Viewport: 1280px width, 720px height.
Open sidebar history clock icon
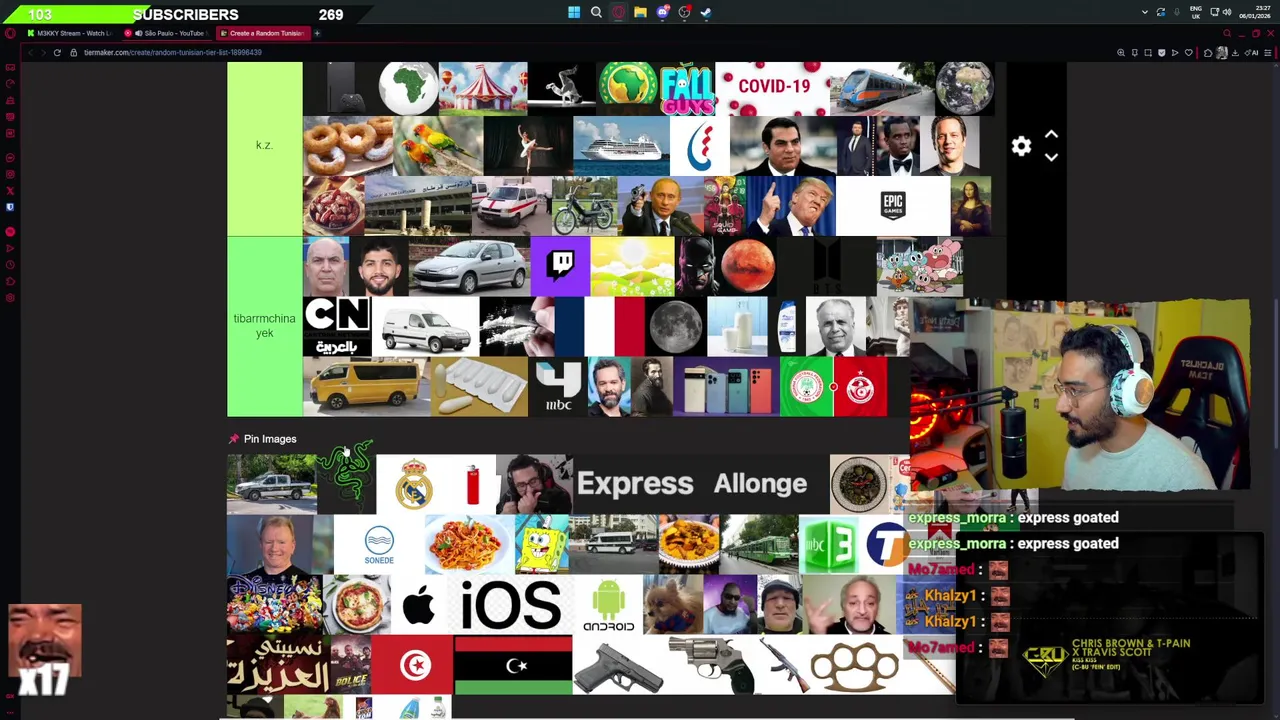(10, 265)
